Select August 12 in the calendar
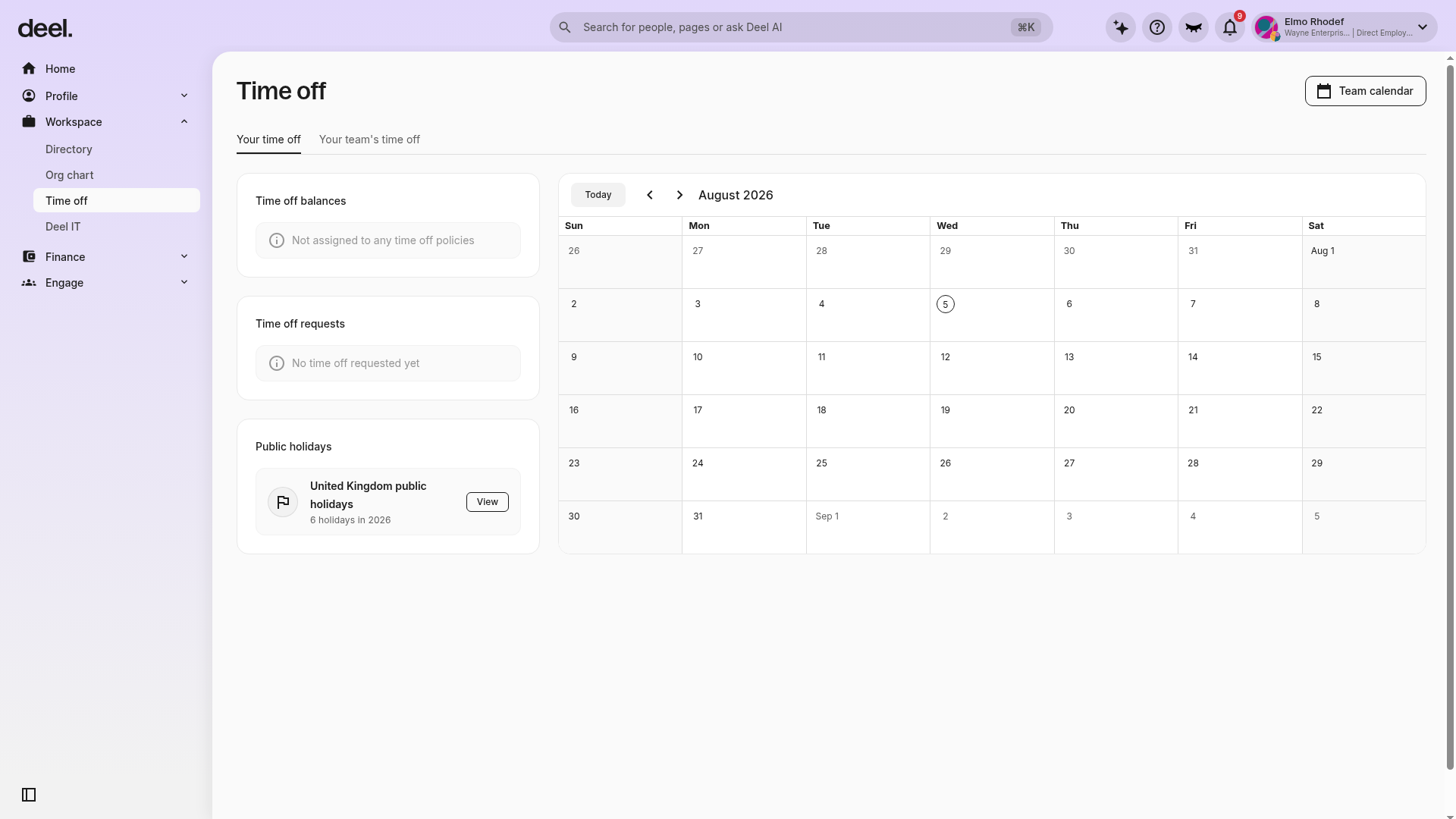This screenshot has width=1456, height=819. (x=946, y=357)
